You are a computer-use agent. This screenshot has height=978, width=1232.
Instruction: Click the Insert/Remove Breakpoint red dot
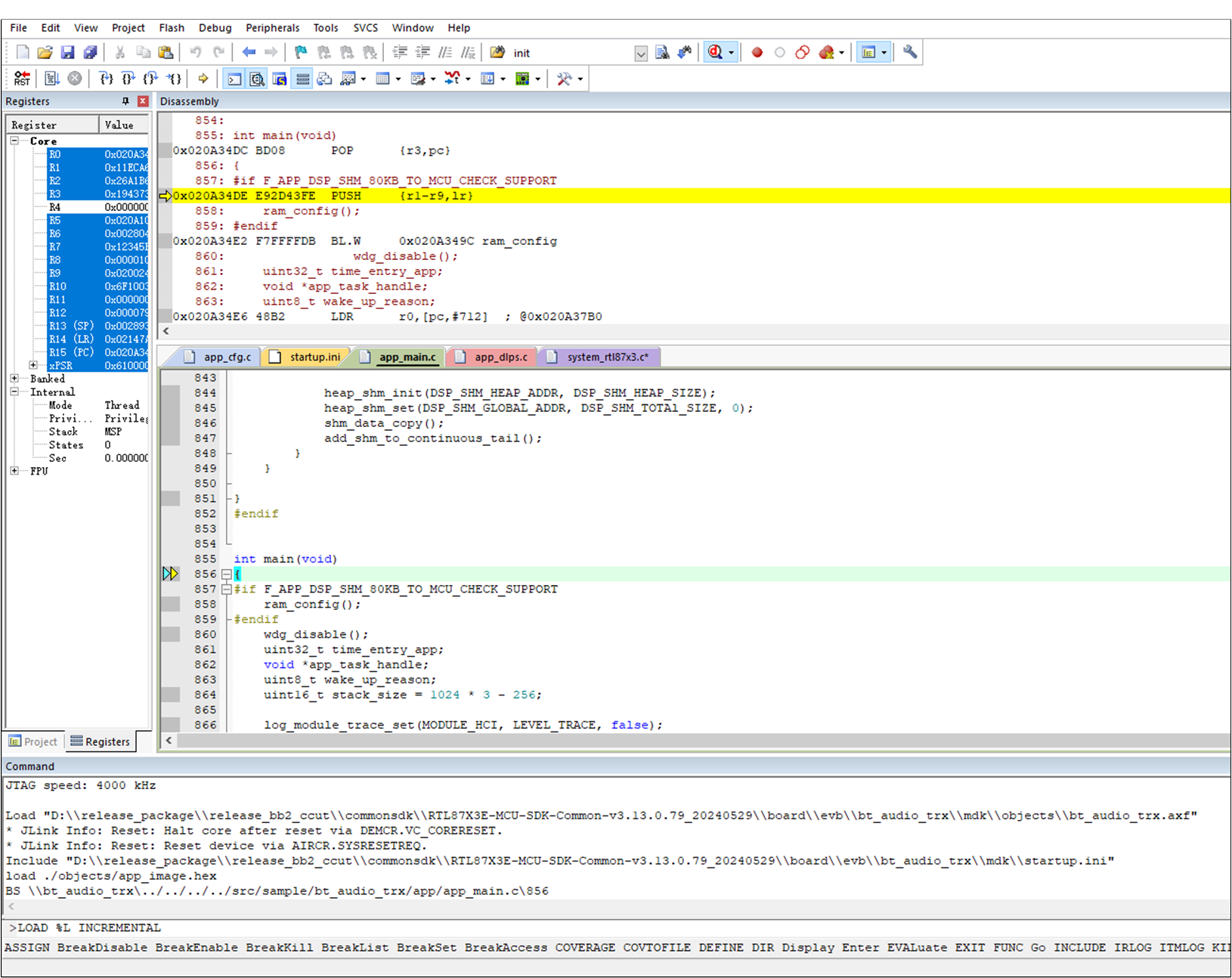(x=757, y=53)
